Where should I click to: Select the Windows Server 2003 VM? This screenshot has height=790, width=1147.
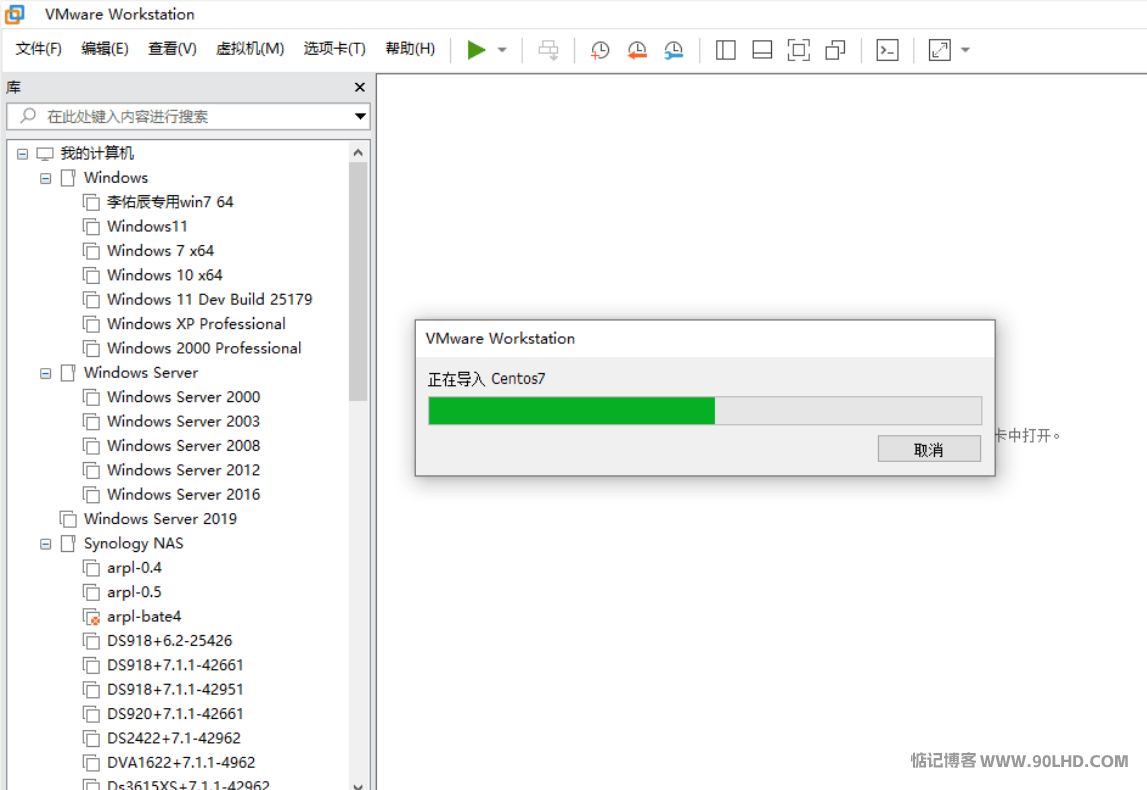click(184, 421)
